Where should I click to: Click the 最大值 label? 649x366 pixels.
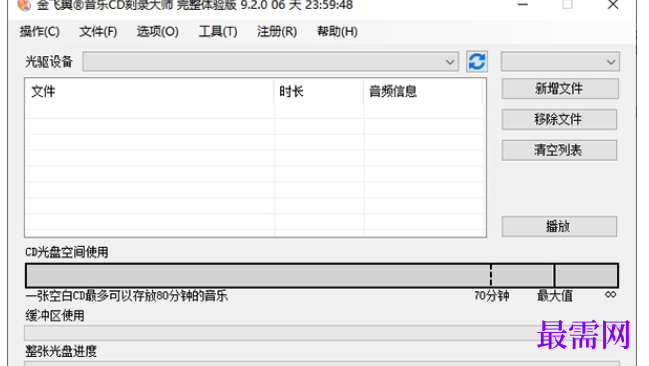[555, 296]
